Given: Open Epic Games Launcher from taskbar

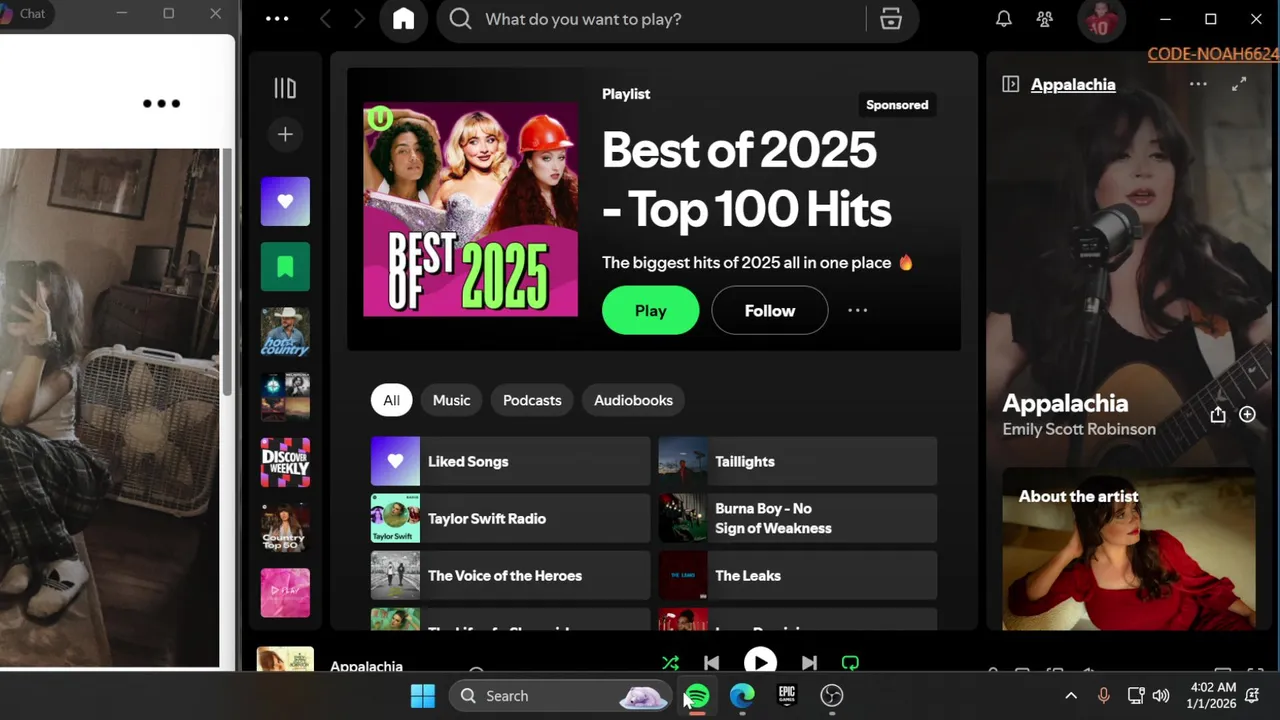Looking at the screenshot, I should tap(787, 696).
